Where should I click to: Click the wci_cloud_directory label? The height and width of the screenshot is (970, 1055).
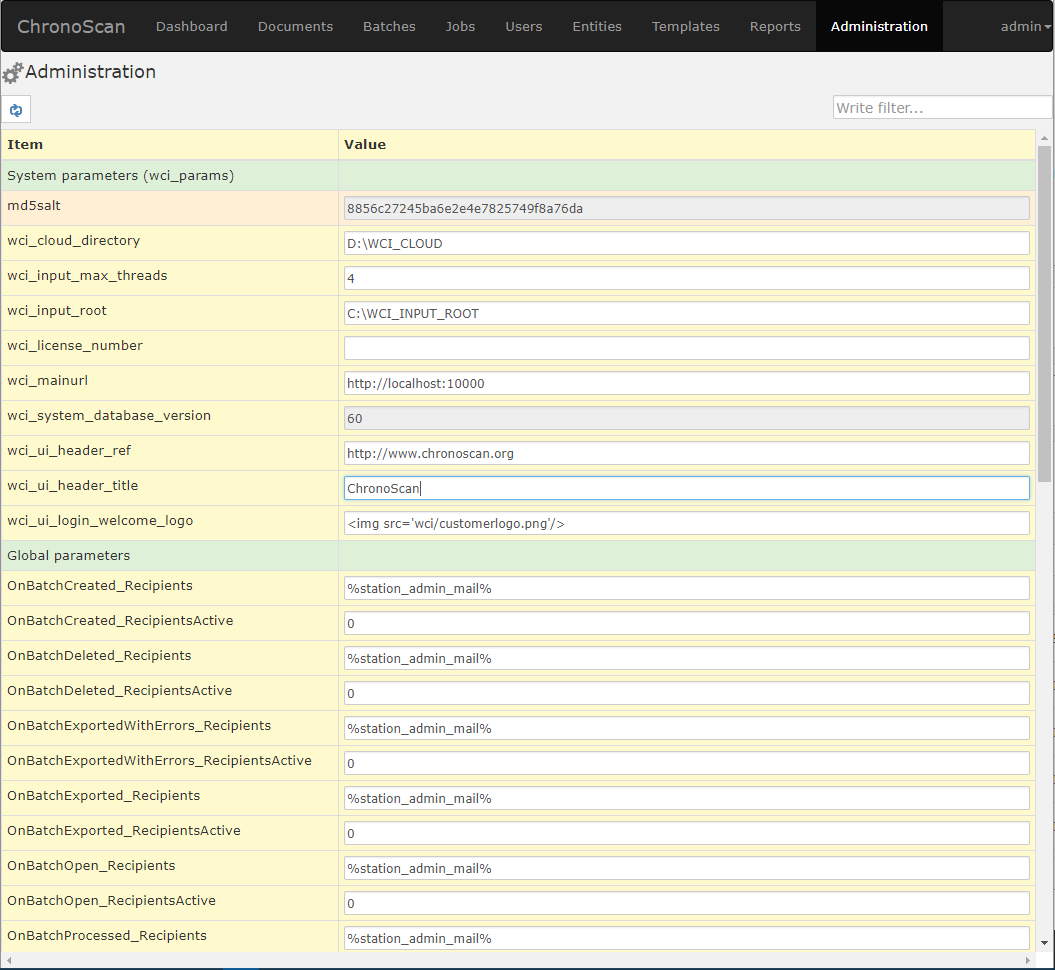coord(73,241)
